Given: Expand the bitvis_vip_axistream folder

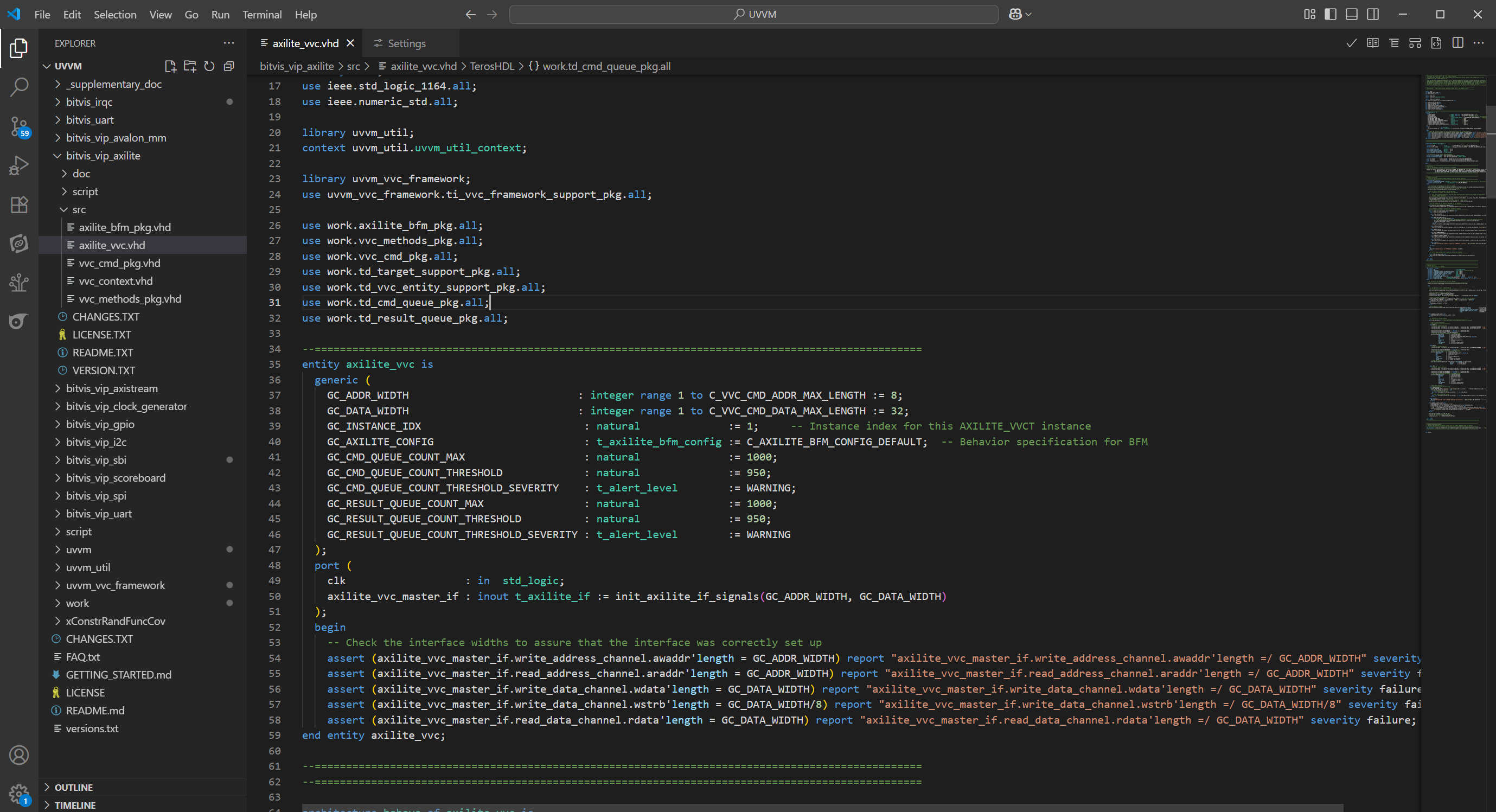Looking at the screenshot, I should click(x=112, y=388).
